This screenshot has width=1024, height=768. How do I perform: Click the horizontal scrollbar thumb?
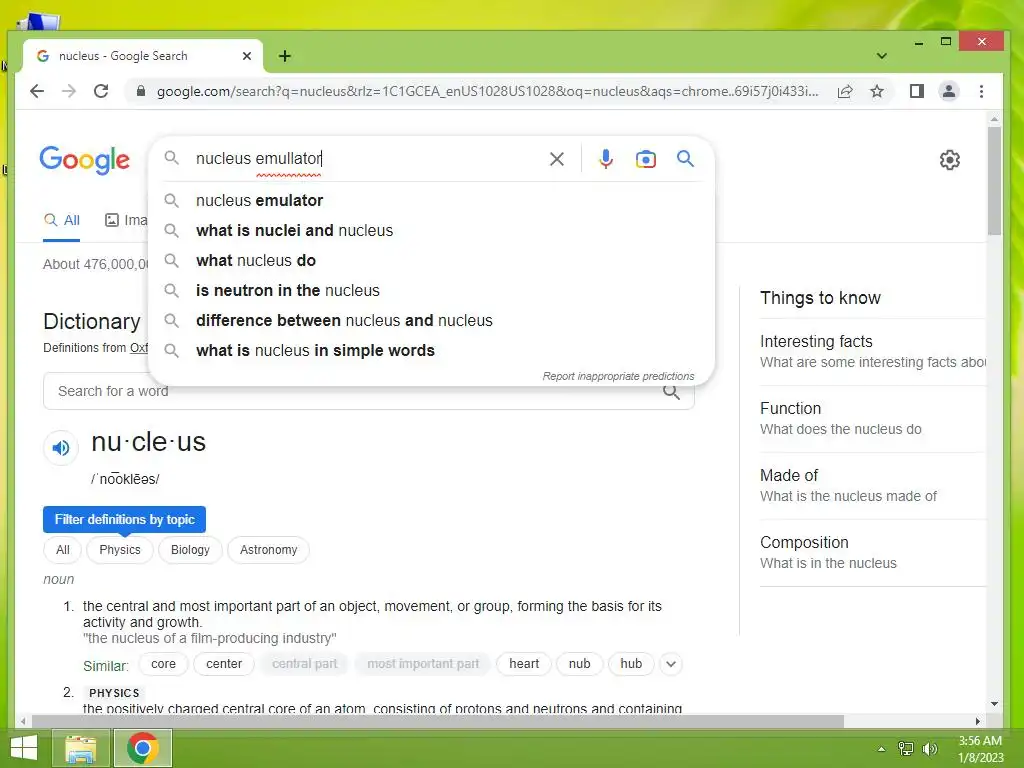(438, 721)
